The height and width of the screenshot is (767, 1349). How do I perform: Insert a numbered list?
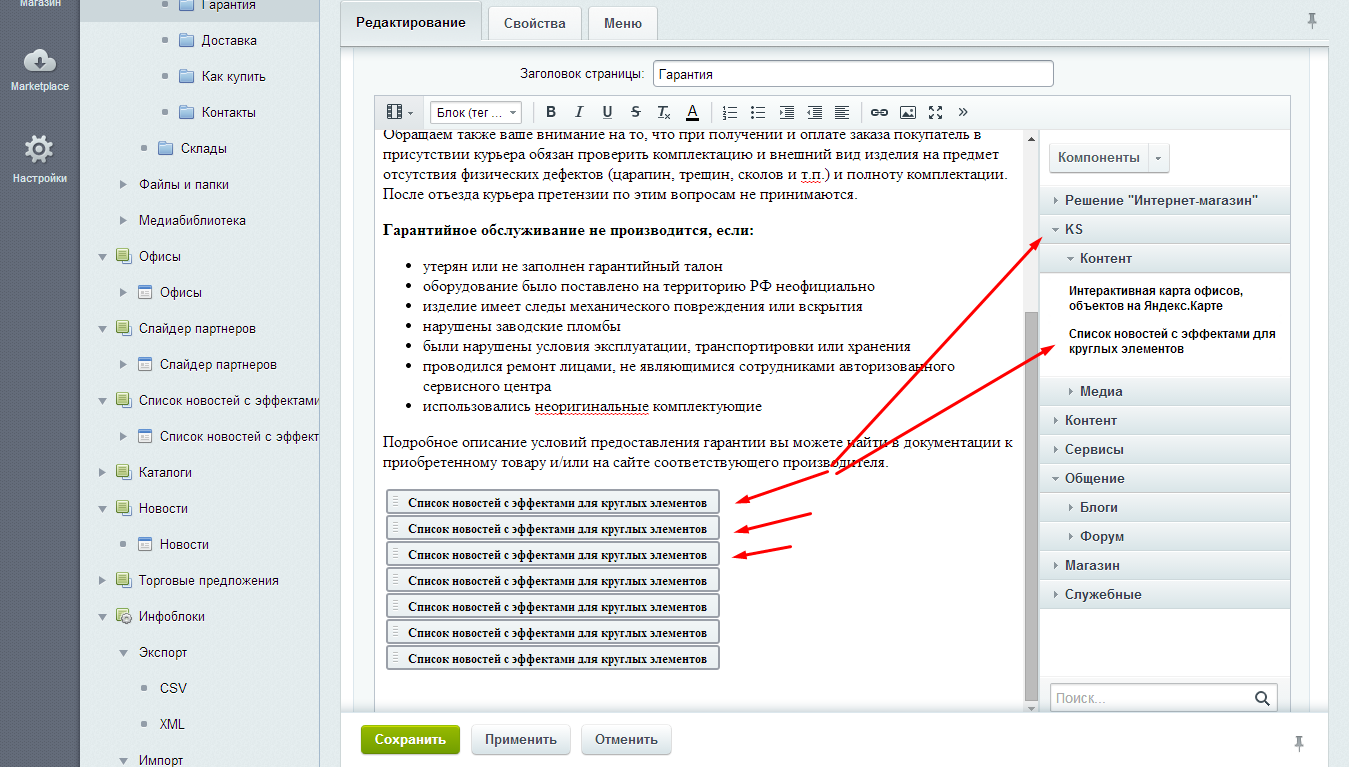(730, 112)
